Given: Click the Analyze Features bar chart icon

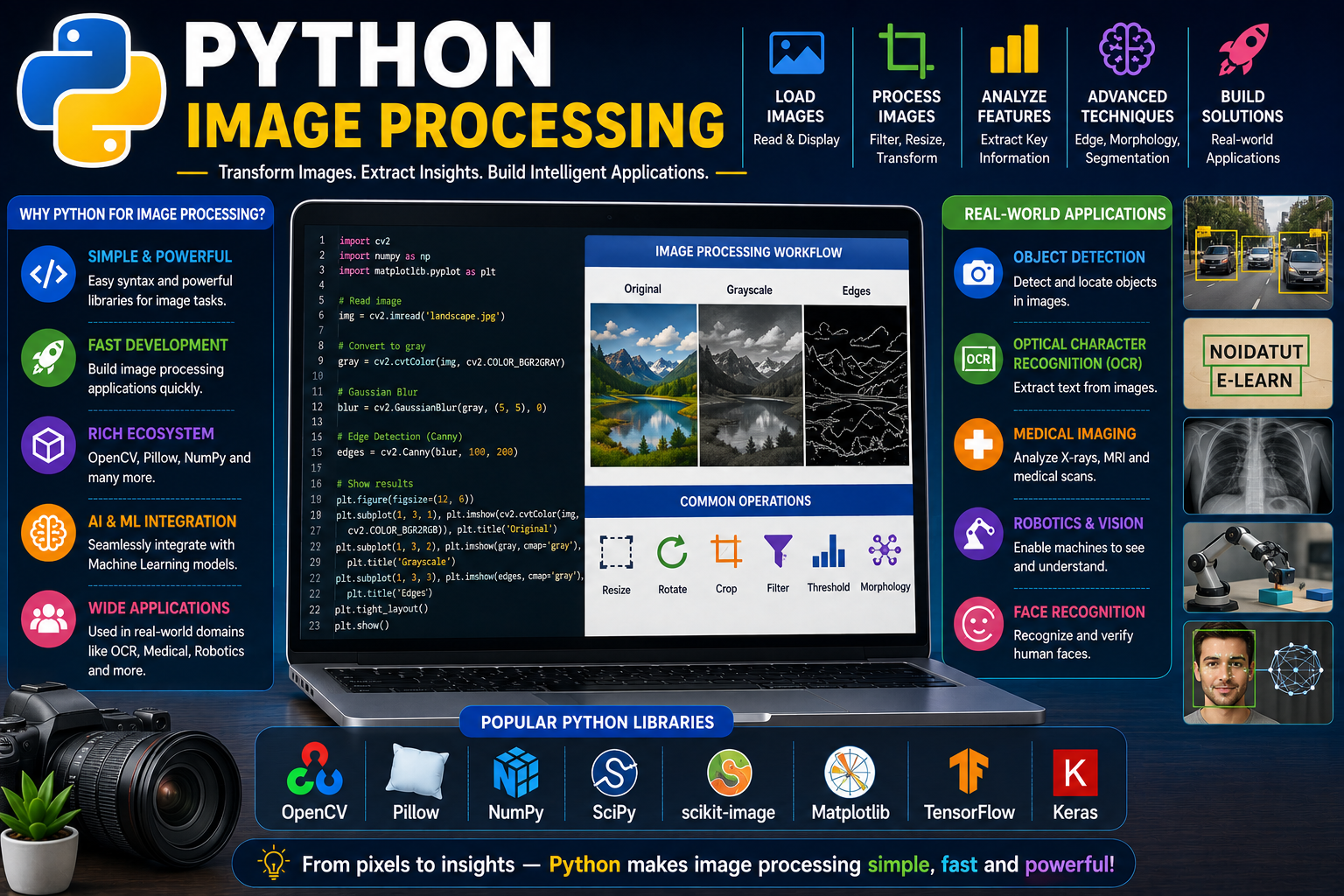Looking at the screenshot, I should (1014, 49).
